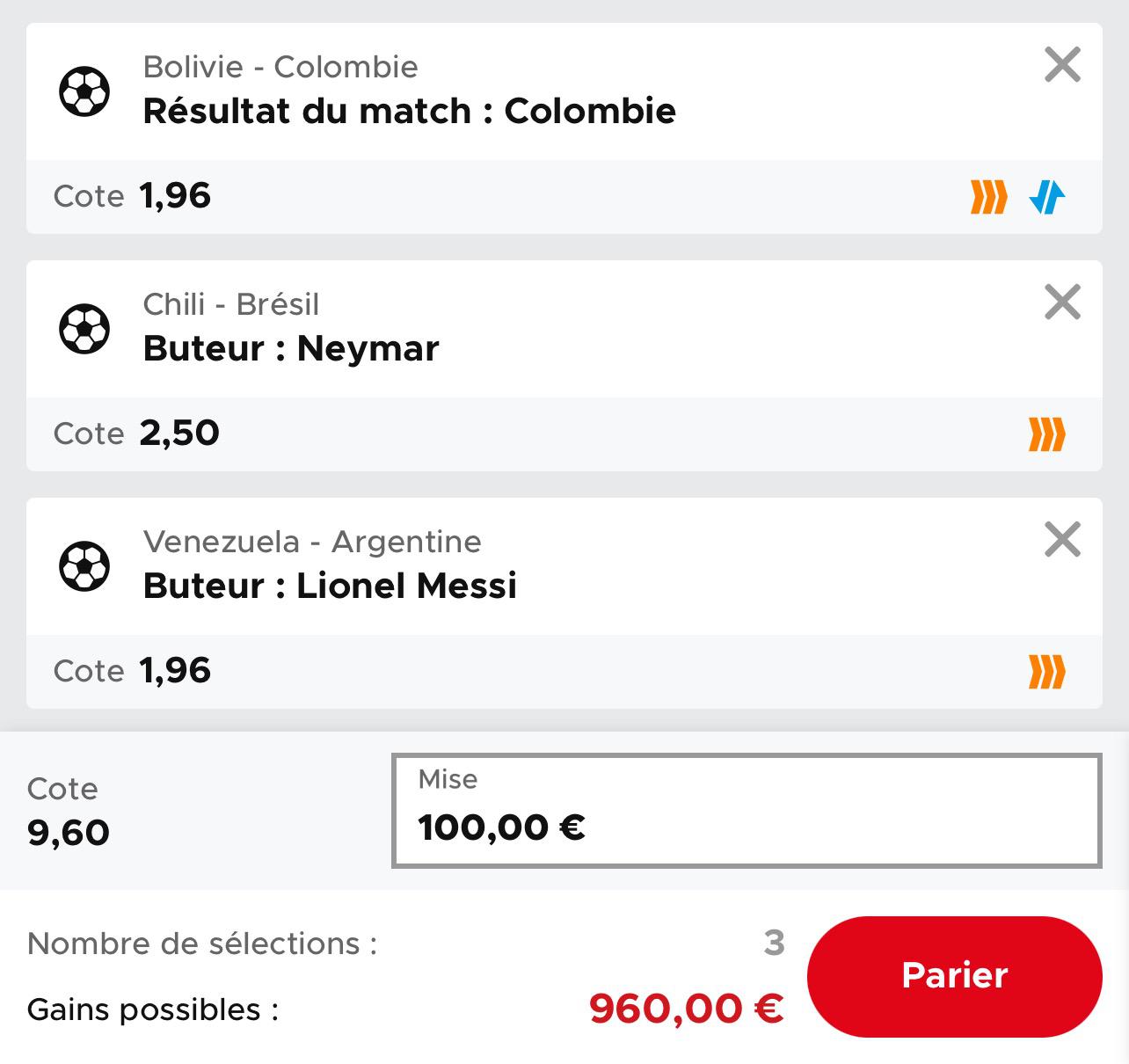Viewport: 1129px width, 1064px height.
Task: Click the total cote 9,60 value
Action: click(69, 833)
